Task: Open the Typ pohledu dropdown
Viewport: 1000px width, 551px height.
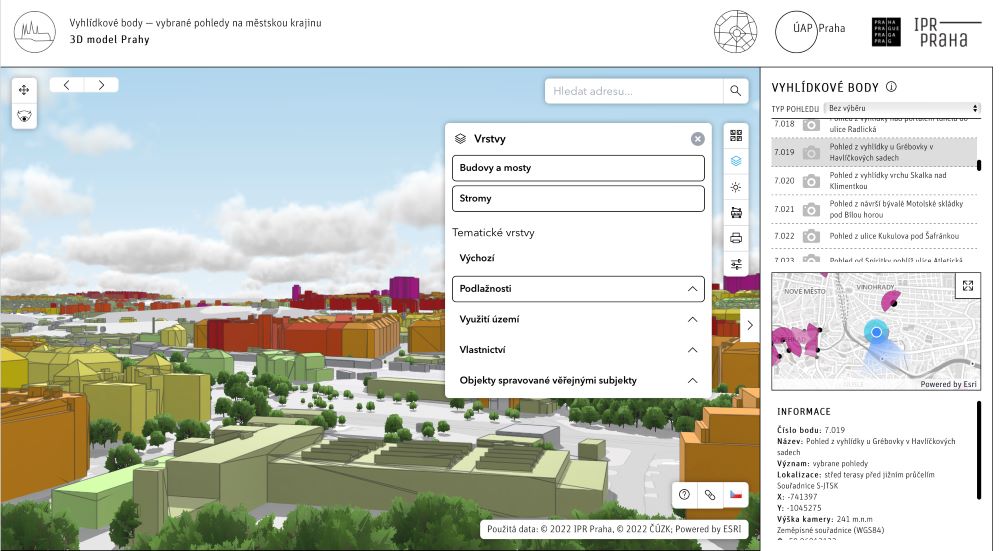Action: (902, 108)
